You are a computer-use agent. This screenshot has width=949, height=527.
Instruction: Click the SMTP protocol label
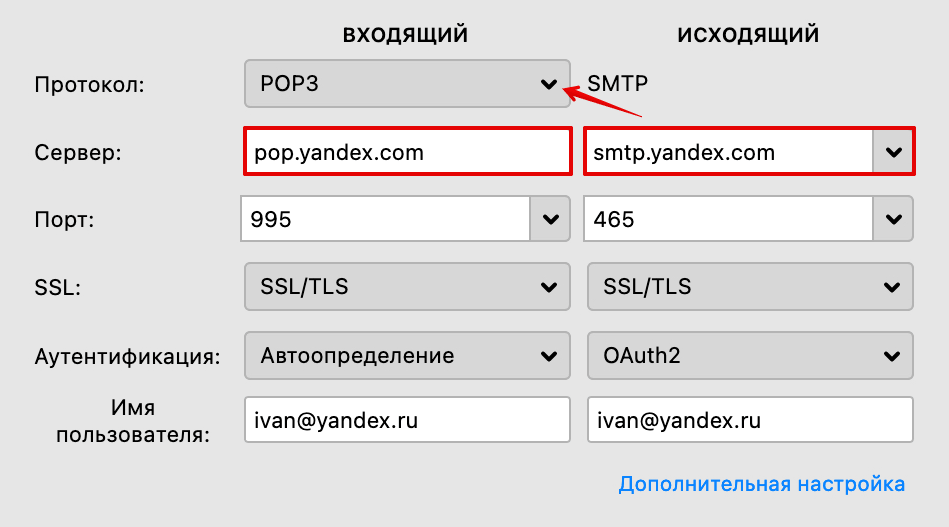(618, 84)
